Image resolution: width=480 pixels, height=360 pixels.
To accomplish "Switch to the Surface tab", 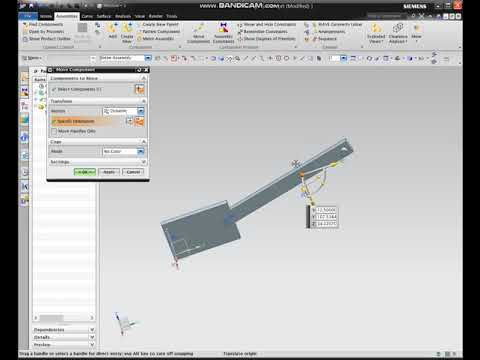I will (x=104, y=16).
